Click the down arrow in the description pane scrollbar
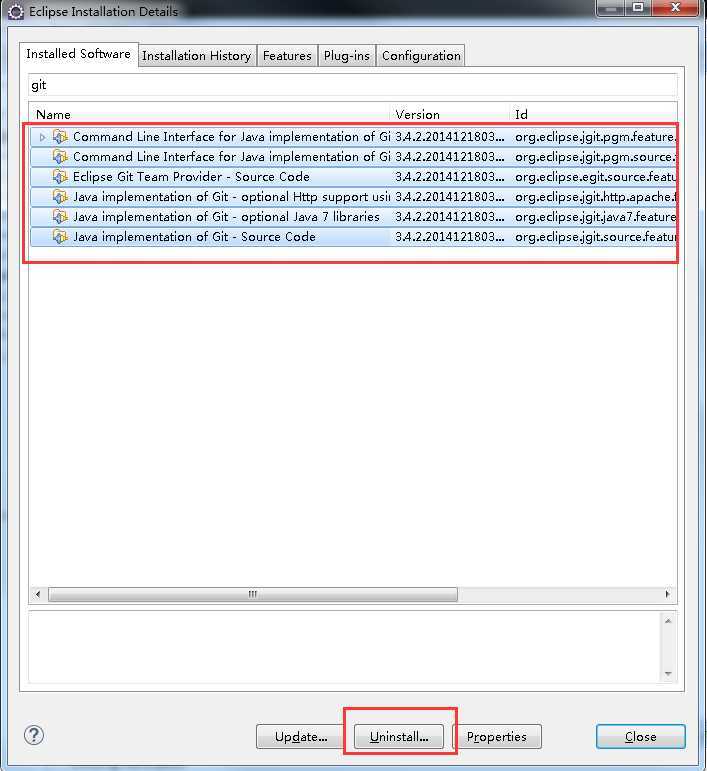Viewport: 707px width, 771px height. click(x=668, y=674)
